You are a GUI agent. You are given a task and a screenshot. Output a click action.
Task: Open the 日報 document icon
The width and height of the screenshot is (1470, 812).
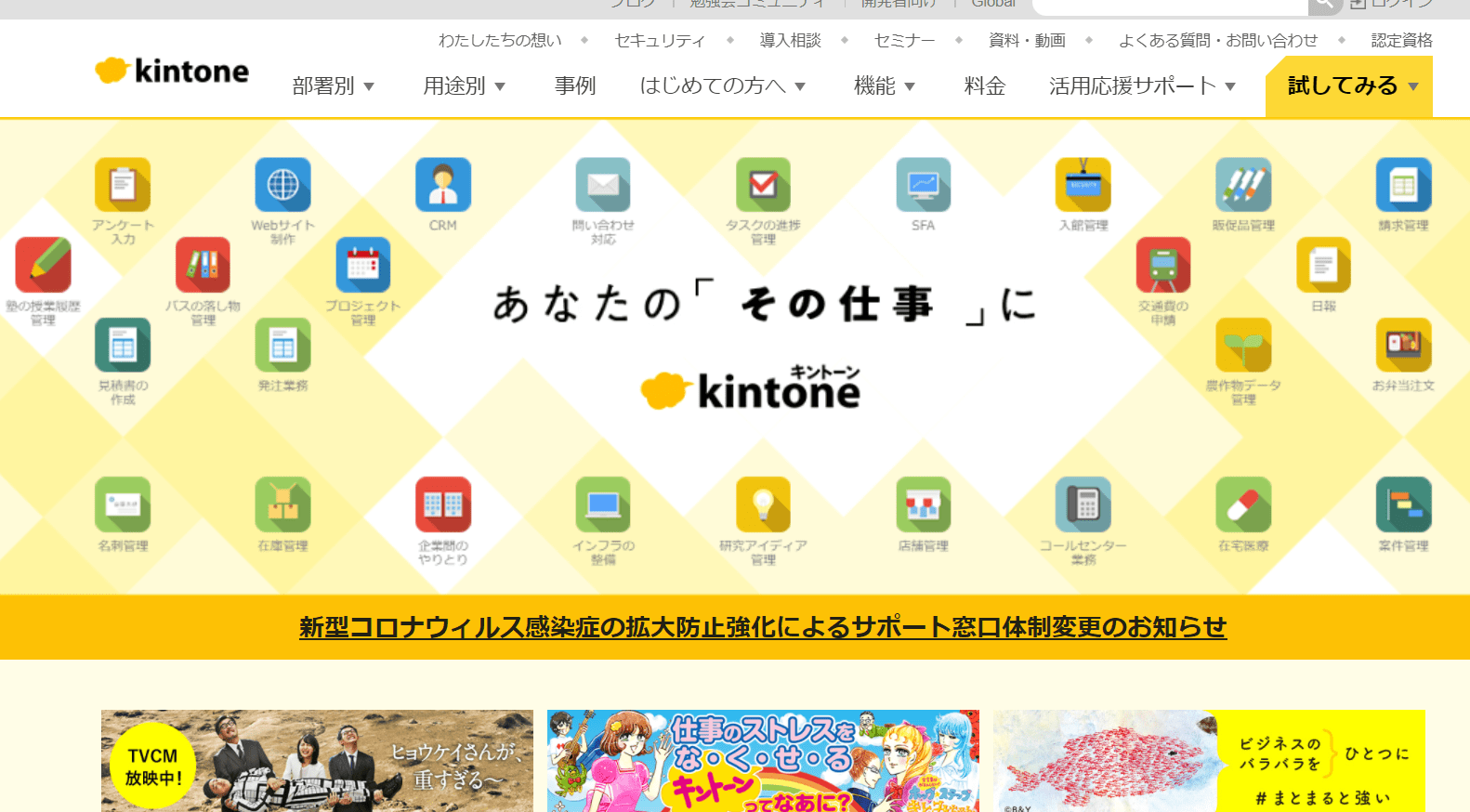(1324, 265)
